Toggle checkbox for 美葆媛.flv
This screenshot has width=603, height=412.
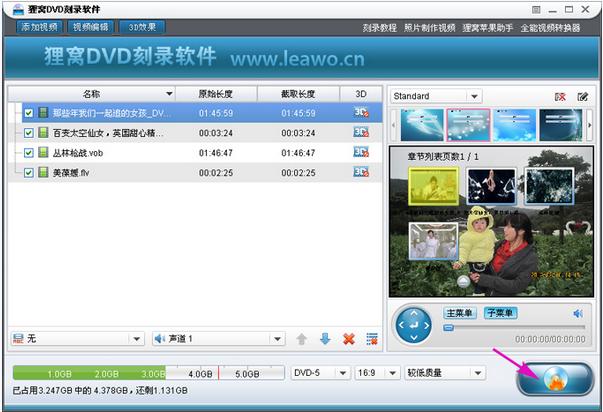29,173
